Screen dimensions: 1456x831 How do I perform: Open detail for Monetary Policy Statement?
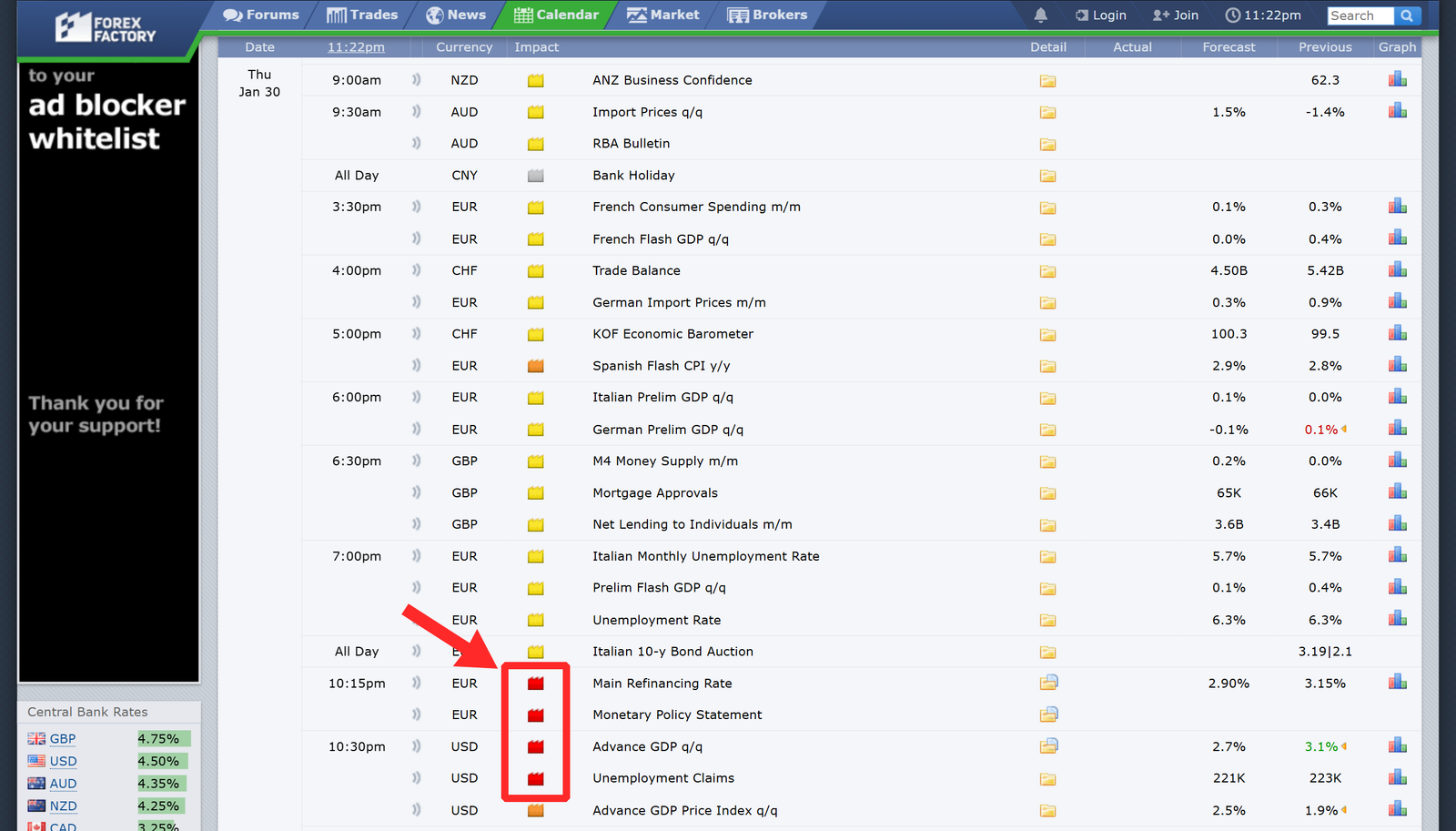tap(1049, 714)
